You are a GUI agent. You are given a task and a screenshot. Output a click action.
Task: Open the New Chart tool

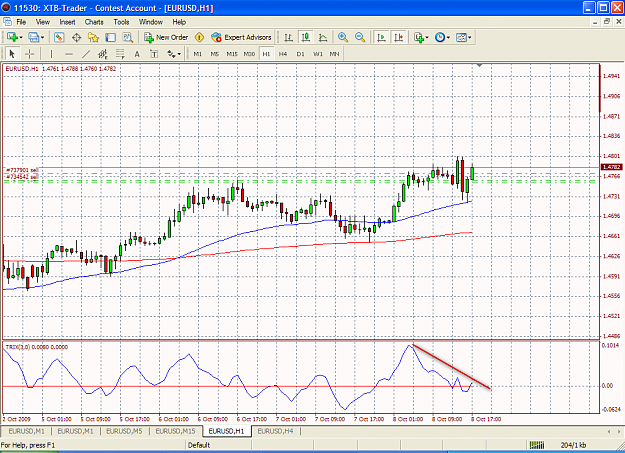[12, 37]
